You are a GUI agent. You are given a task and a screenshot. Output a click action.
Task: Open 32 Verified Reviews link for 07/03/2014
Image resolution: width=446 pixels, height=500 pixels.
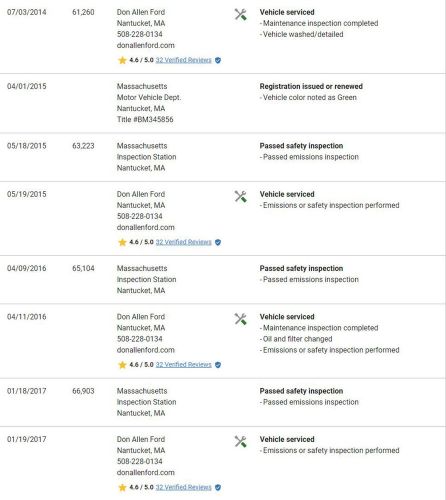[184, 60]
